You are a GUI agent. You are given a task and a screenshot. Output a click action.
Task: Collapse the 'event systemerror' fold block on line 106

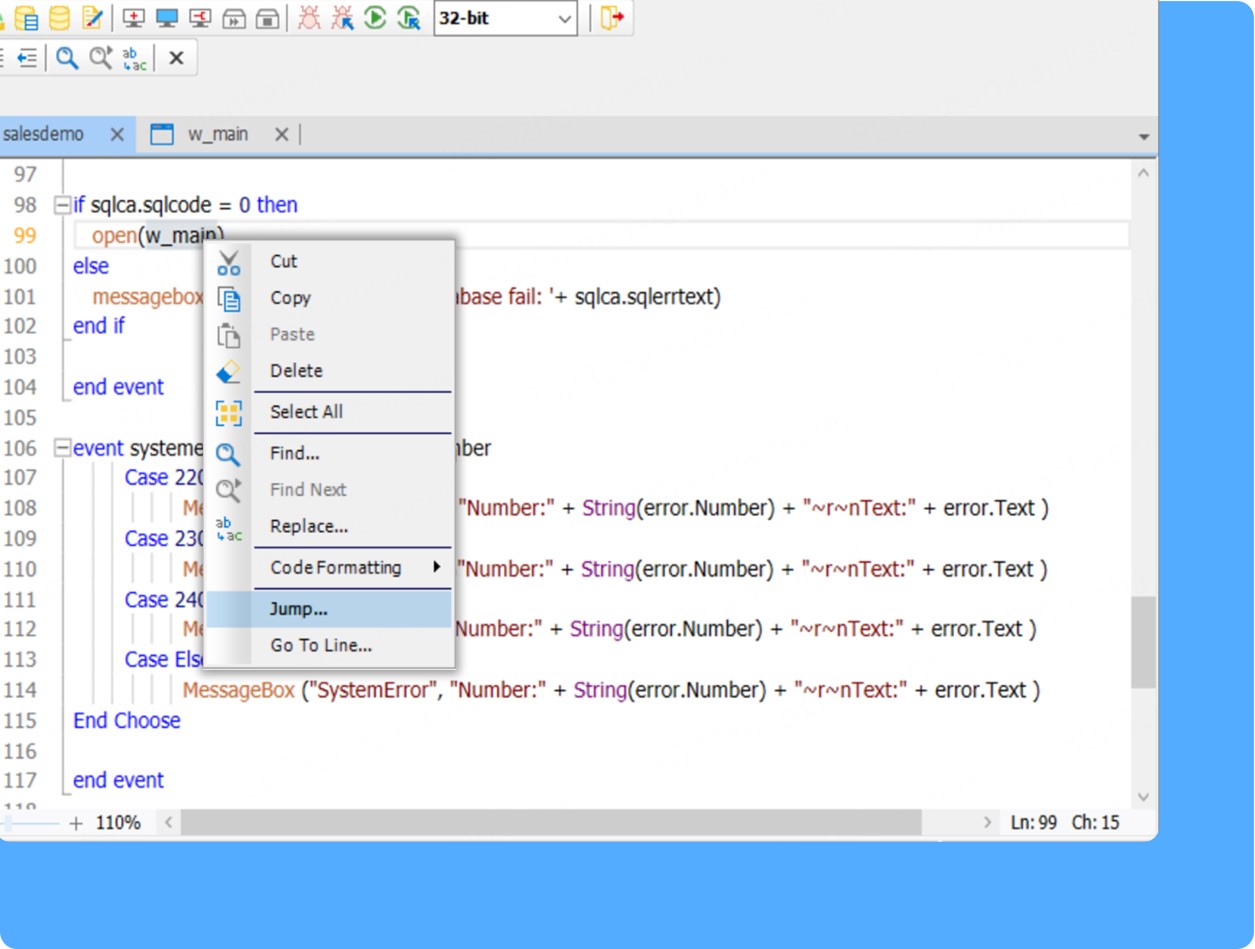[x=62, y=448]
